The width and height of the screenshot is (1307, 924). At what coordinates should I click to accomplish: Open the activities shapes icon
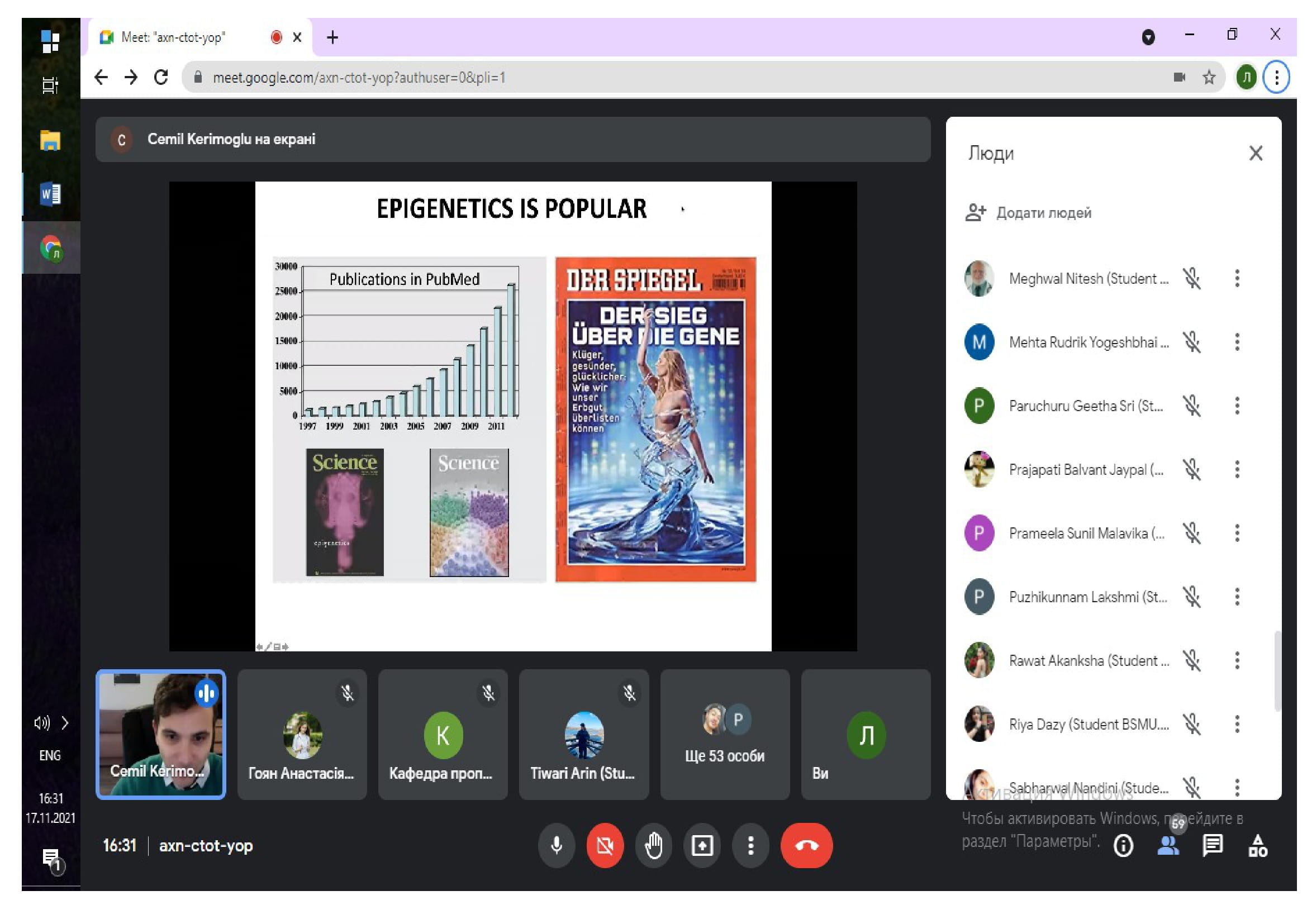1257,846
